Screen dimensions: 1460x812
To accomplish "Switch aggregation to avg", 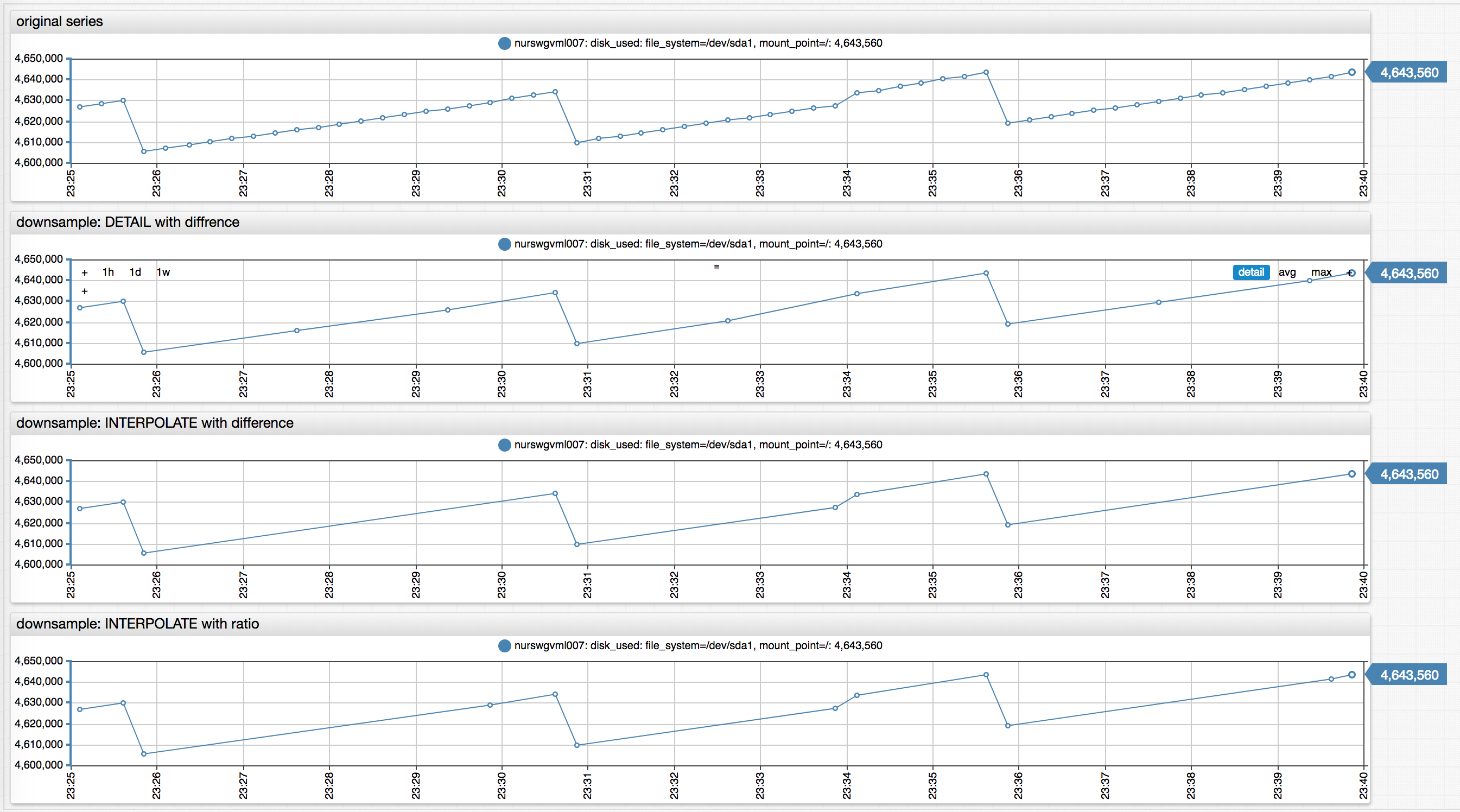I will [1286, 272].
